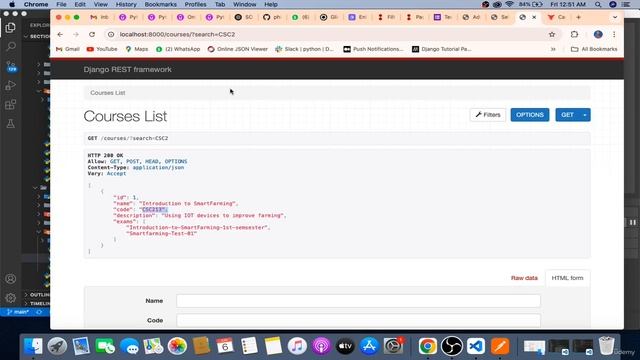Open VS Code Run and Debug icon
This screenshot has height=360, width=640.
point(11,85)
